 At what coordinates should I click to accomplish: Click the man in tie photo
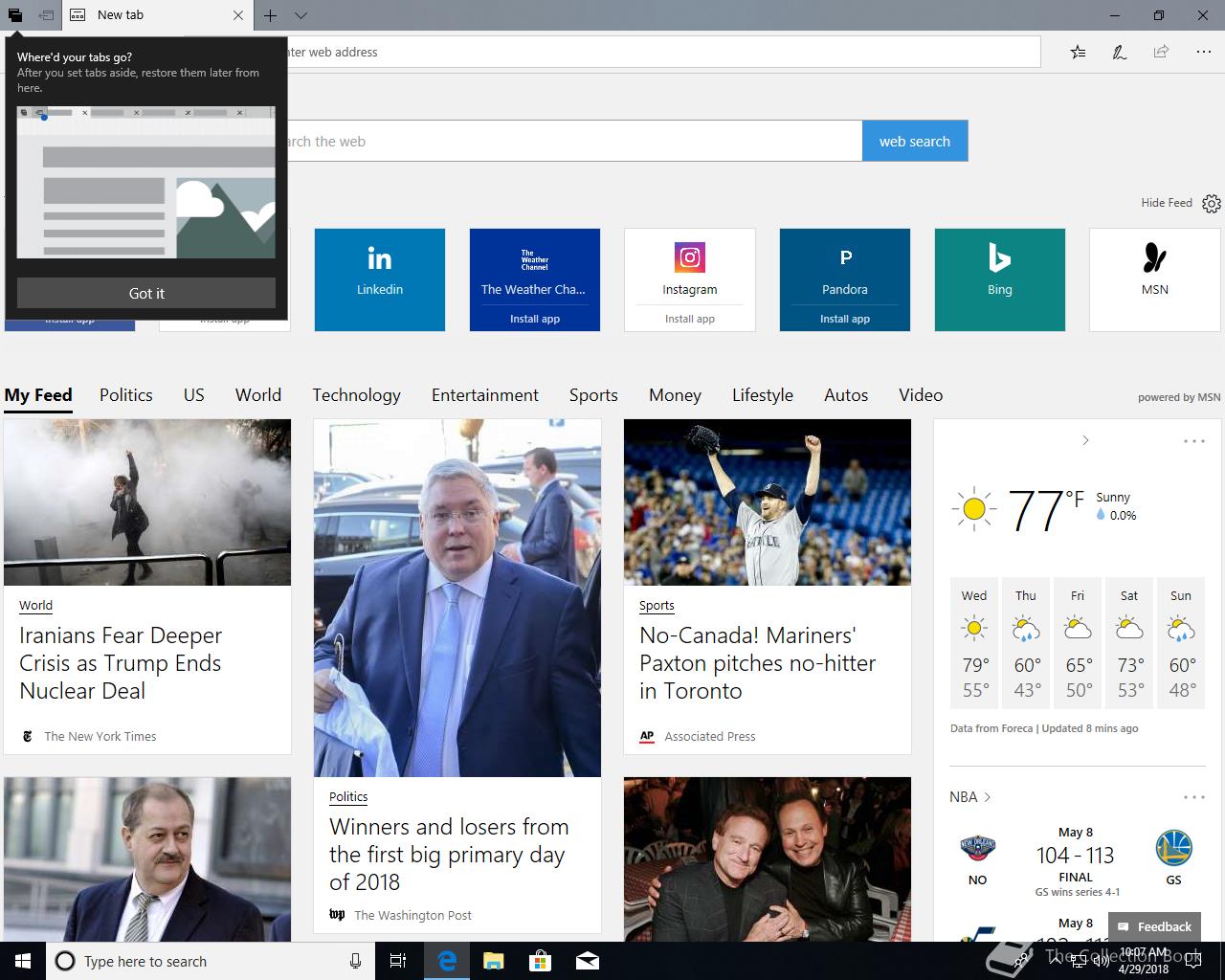click(147, 858)
